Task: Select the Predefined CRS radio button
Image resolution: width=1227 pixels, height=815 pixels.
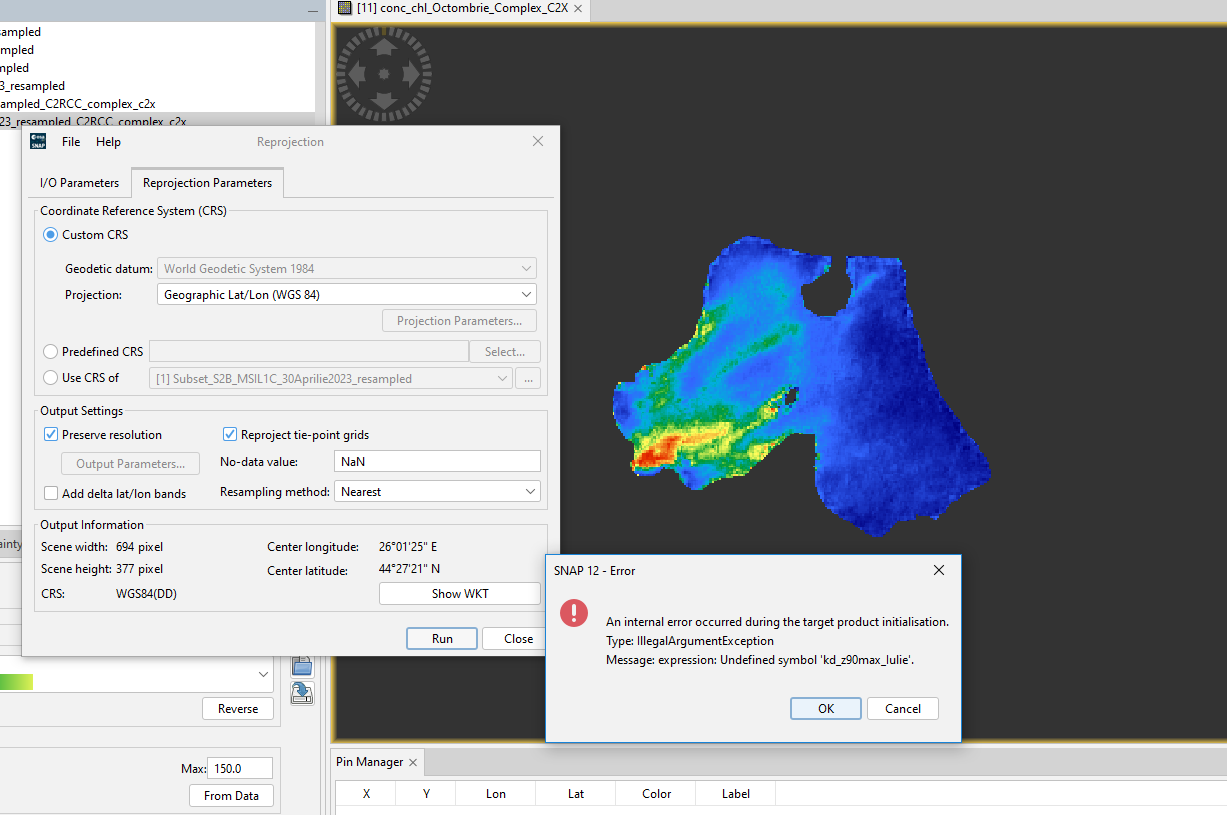Action: pyautogui.click(x=50, y=352)
